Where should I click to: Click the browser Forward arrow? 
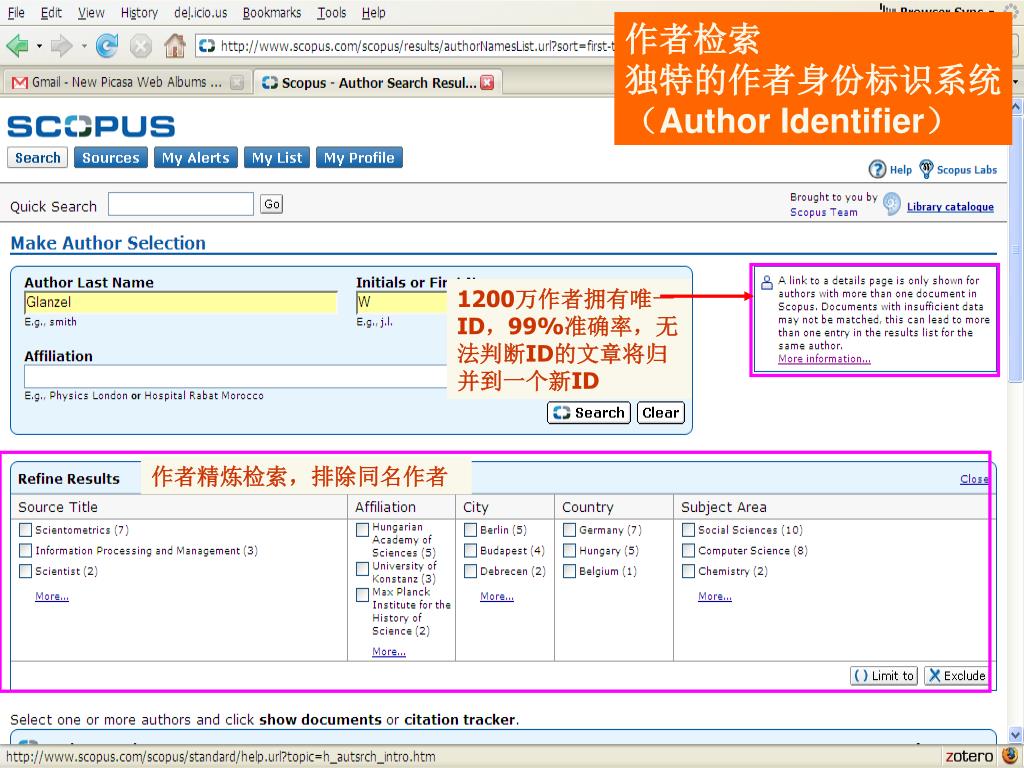(61, 46)
